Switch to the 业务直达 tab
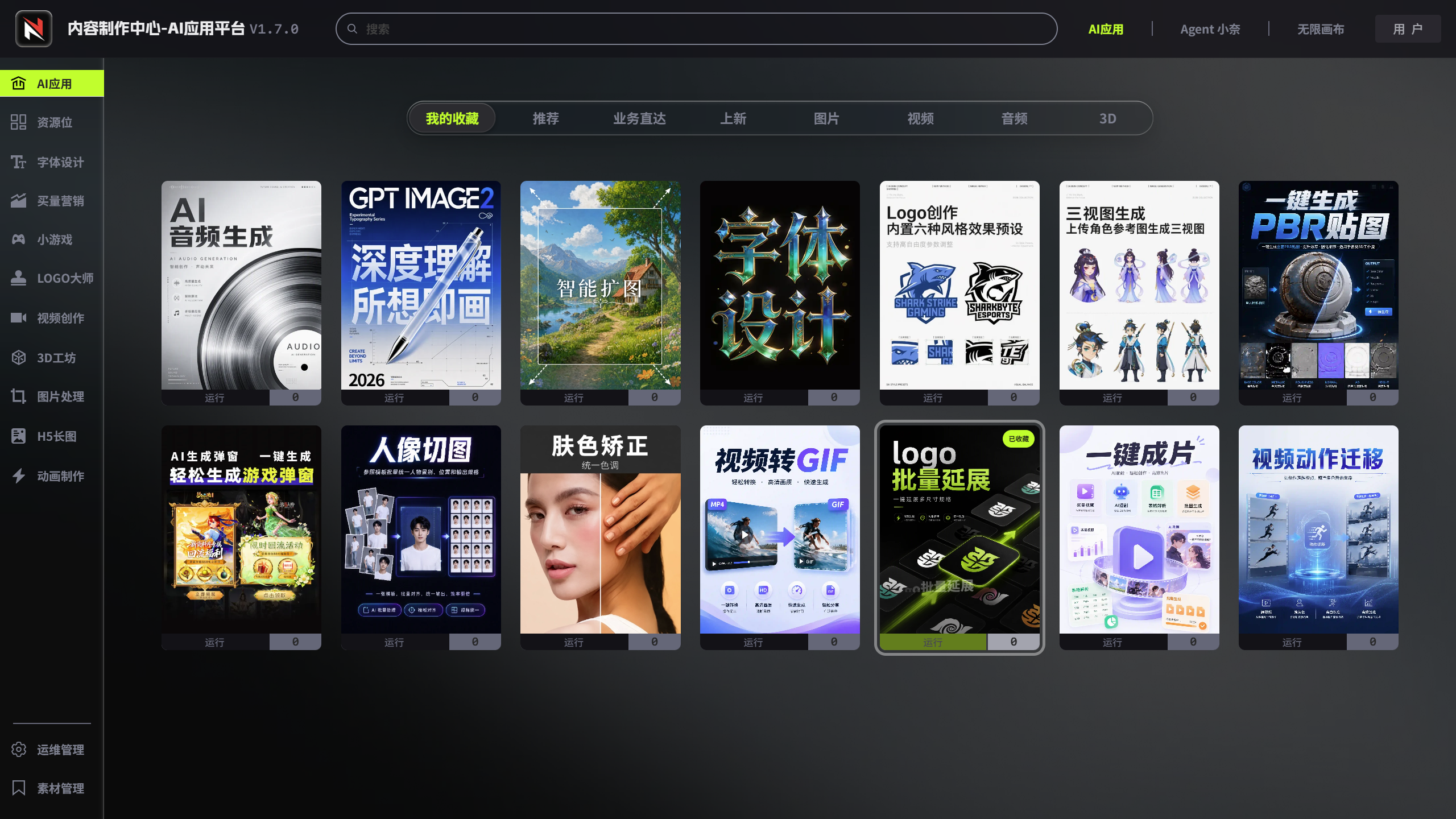Screen dimensions: 1456x819 639,118
